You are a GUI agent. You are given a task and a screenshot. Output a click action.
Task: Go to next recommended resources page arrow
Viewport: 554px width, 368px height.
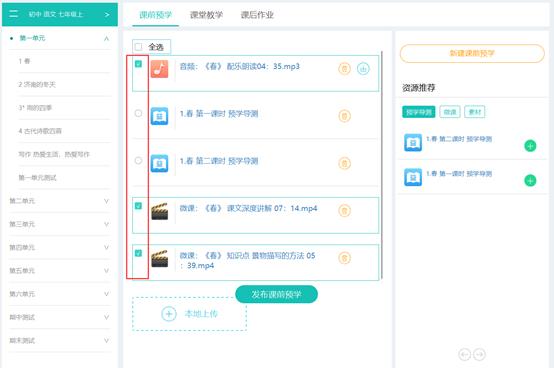pyautogui.click(x=479, y=354)
